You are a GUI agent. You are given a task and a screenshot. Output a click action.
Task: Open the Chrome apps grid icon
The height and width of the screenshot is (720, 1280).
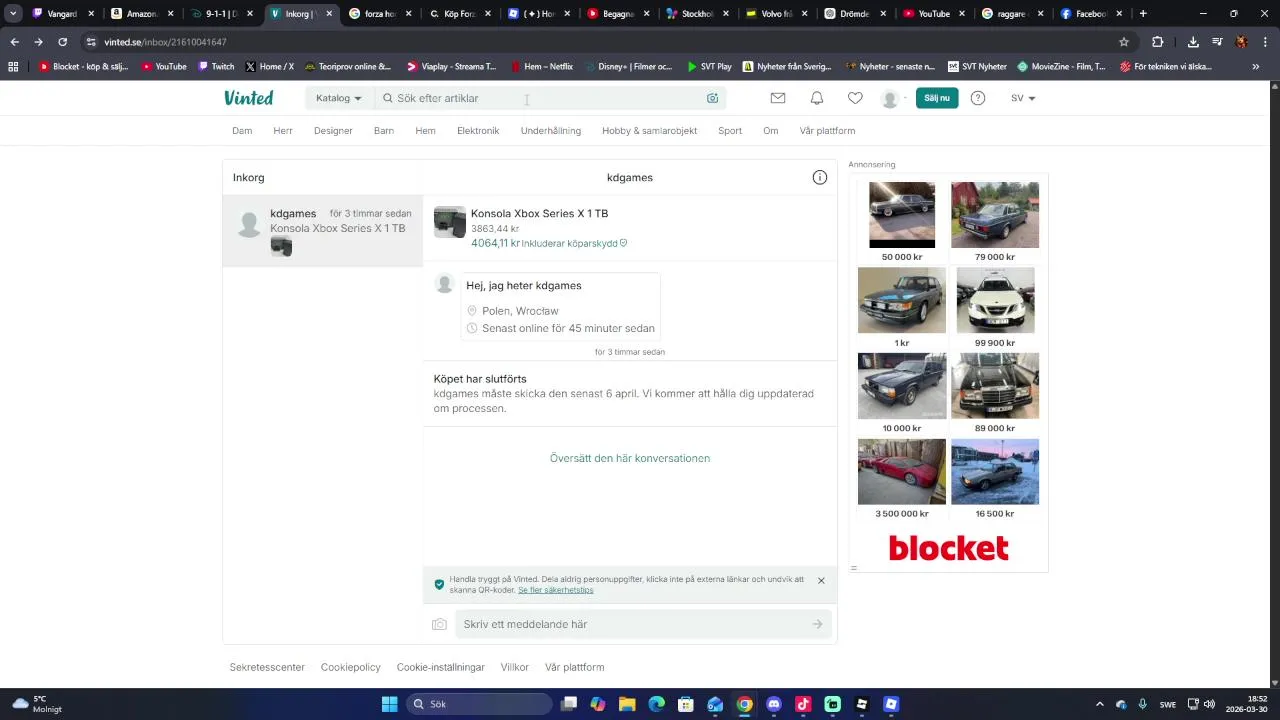13,67
